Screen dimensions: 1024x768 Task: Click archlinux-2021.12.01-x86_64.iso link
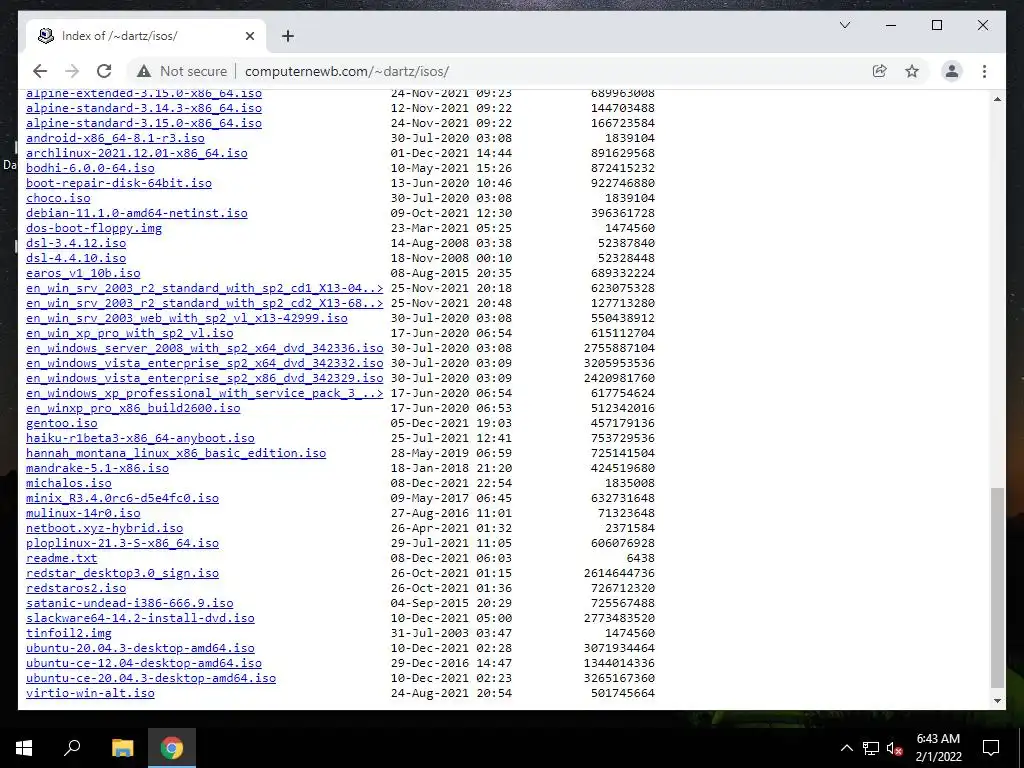point(136,153)
